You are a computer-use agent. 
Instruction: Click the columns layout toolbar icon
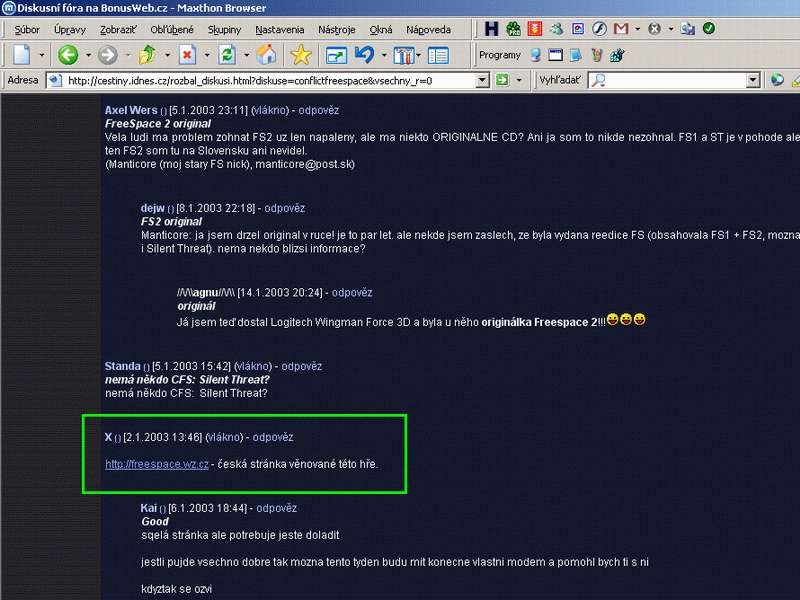click(x=404, y=55)
